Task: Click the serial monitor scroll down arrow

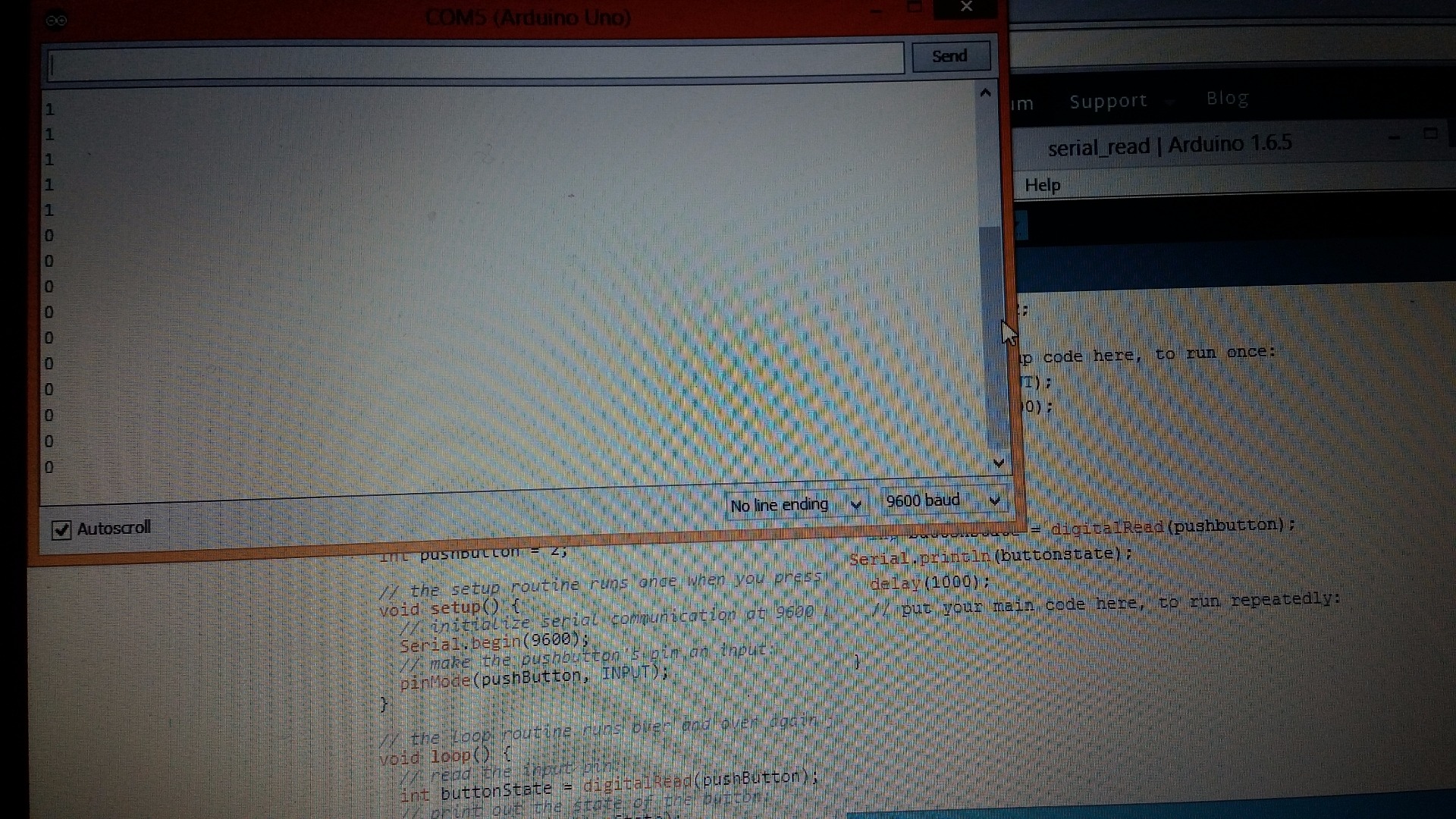Action: click(998, 463)
